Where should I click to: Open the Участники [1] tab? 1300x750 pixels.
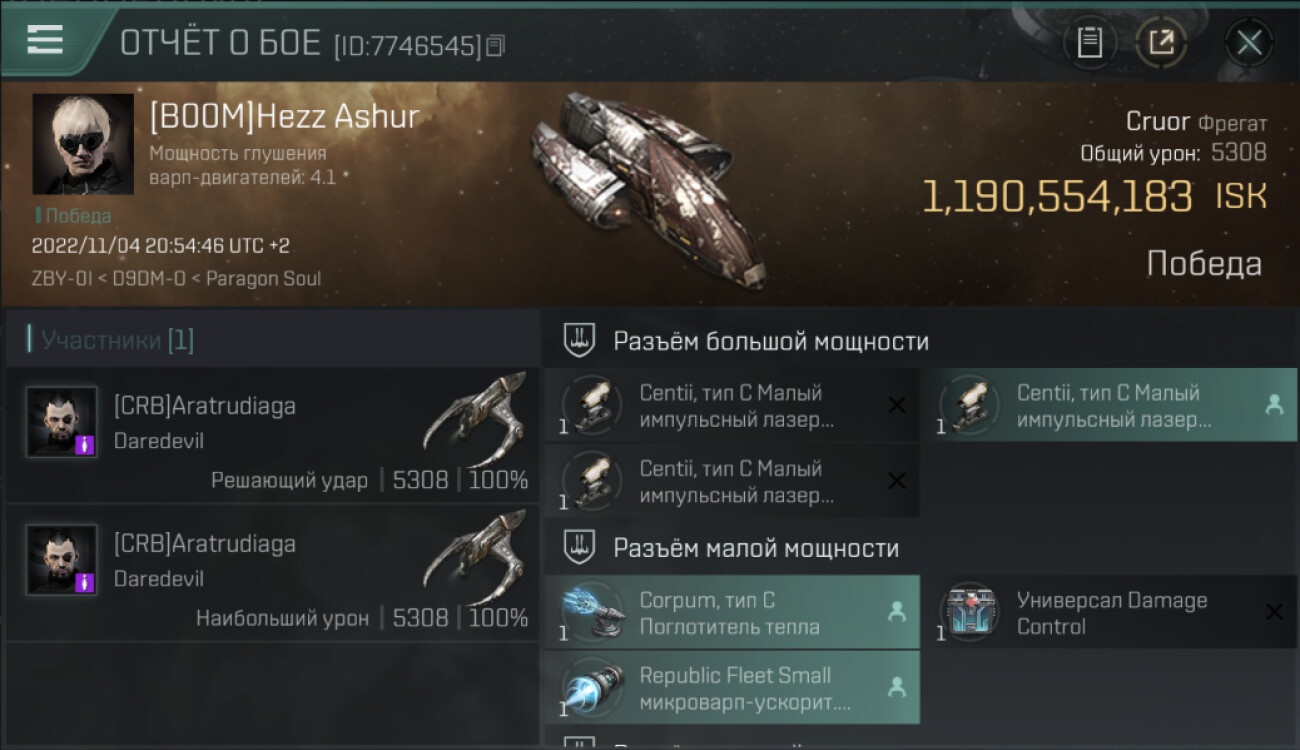coord(117,340)
